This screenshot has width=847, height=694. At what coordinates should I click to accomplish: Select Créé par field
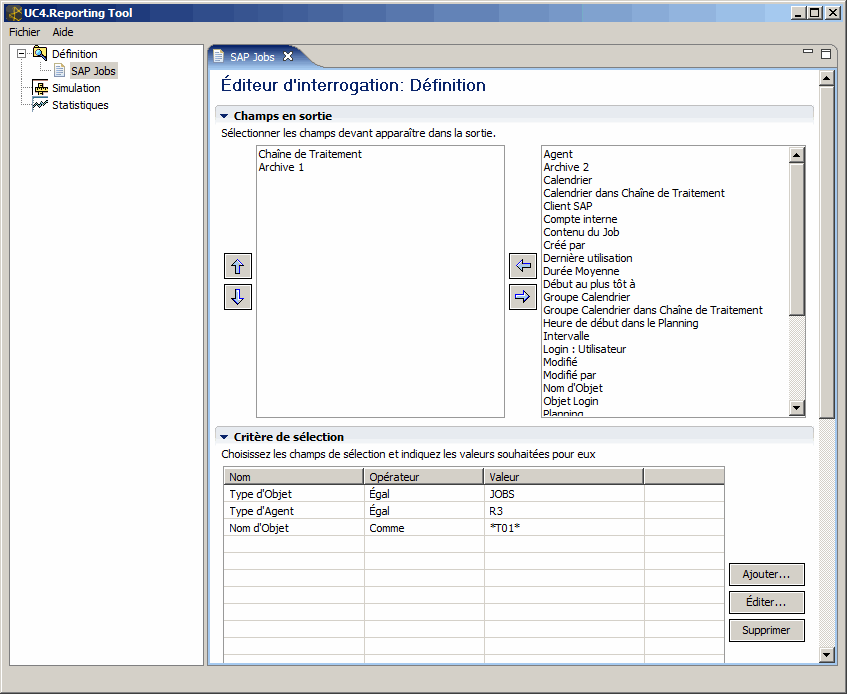click(564, 245)
